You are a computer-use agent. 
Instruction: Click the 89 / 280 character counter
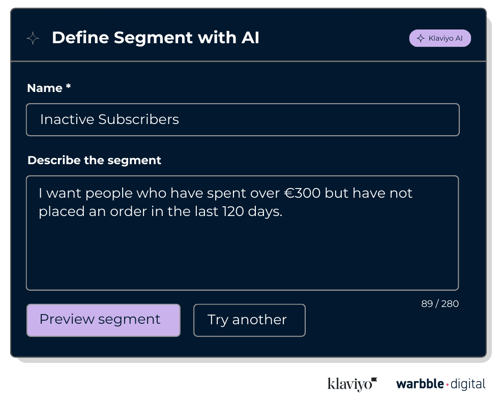coord(440,304)
